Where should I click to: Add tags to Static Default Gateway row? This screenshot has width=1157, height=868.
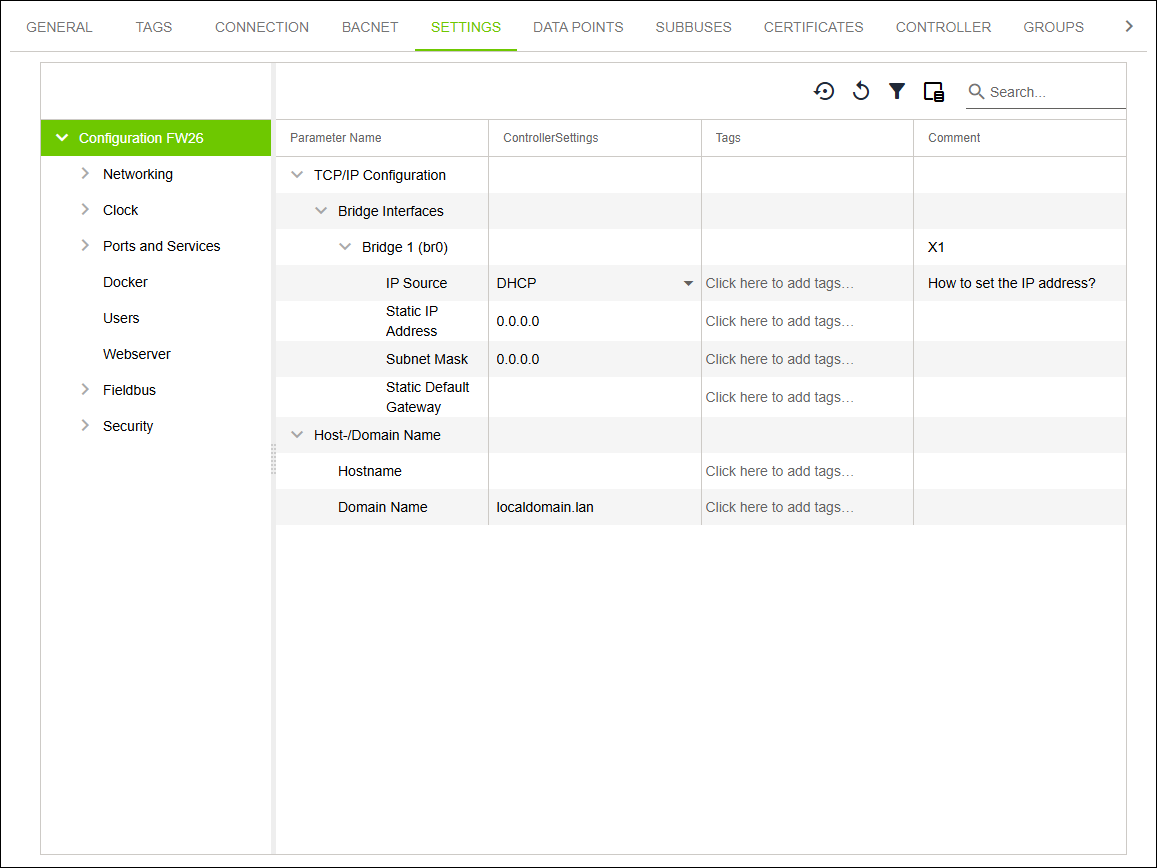779,397
